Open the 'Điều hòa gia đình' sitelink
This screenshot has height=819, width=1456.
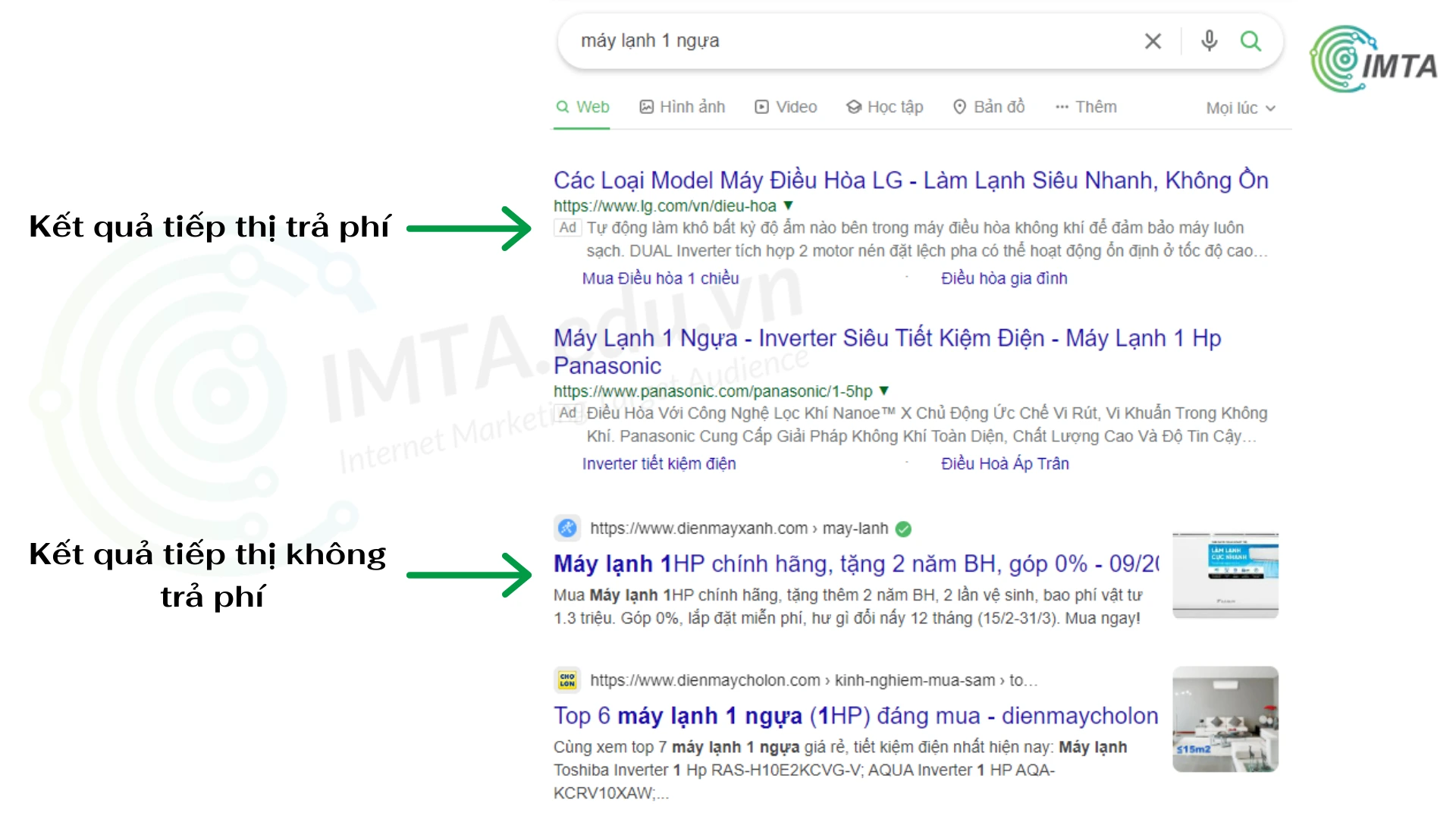(1004, 278)
